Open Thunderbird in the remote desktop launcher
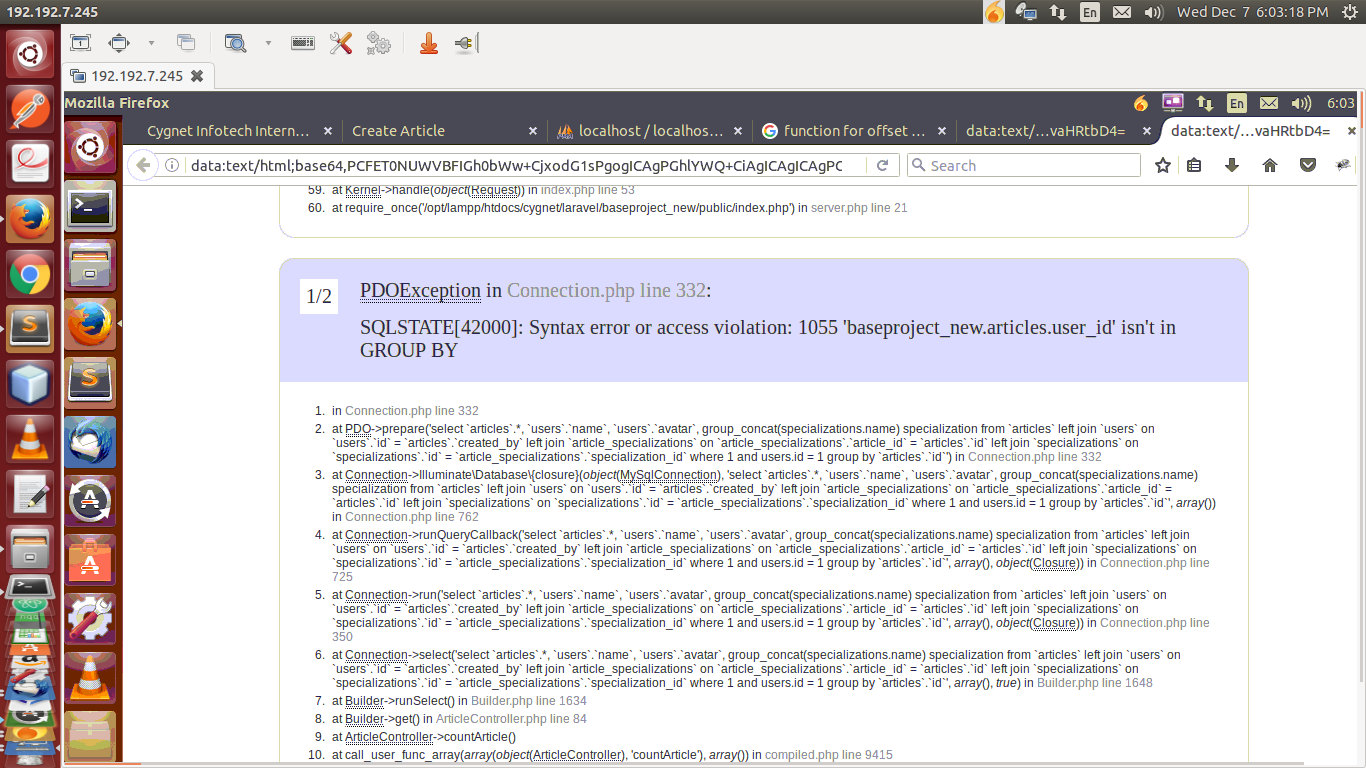Viewport: 1366px width, 768px height. point(90,442)
